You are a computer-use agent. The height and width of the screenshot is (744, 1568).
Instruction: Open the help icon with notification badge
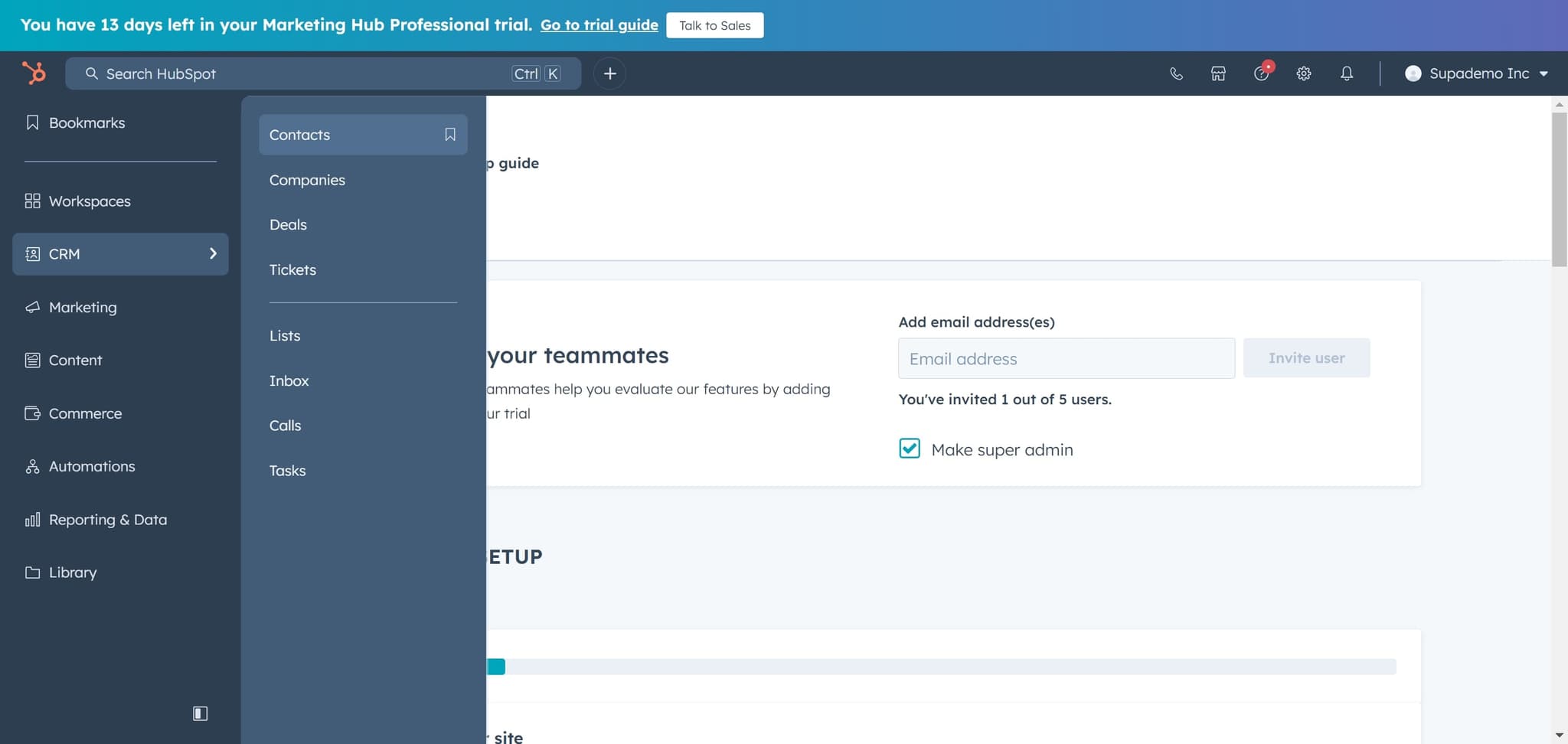[x=1261, y=73]
